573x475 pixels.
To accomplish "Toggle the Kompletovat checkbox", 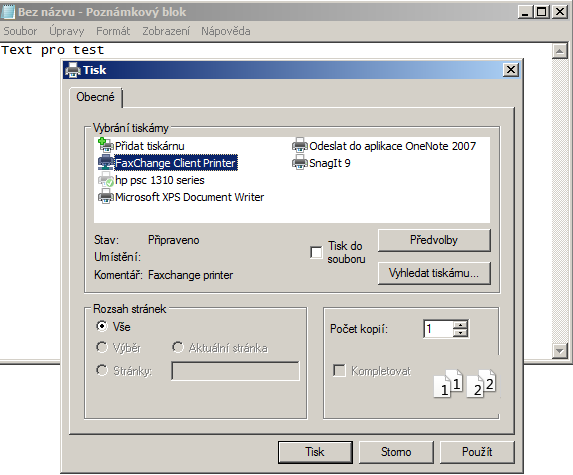I will coord(339,370).
